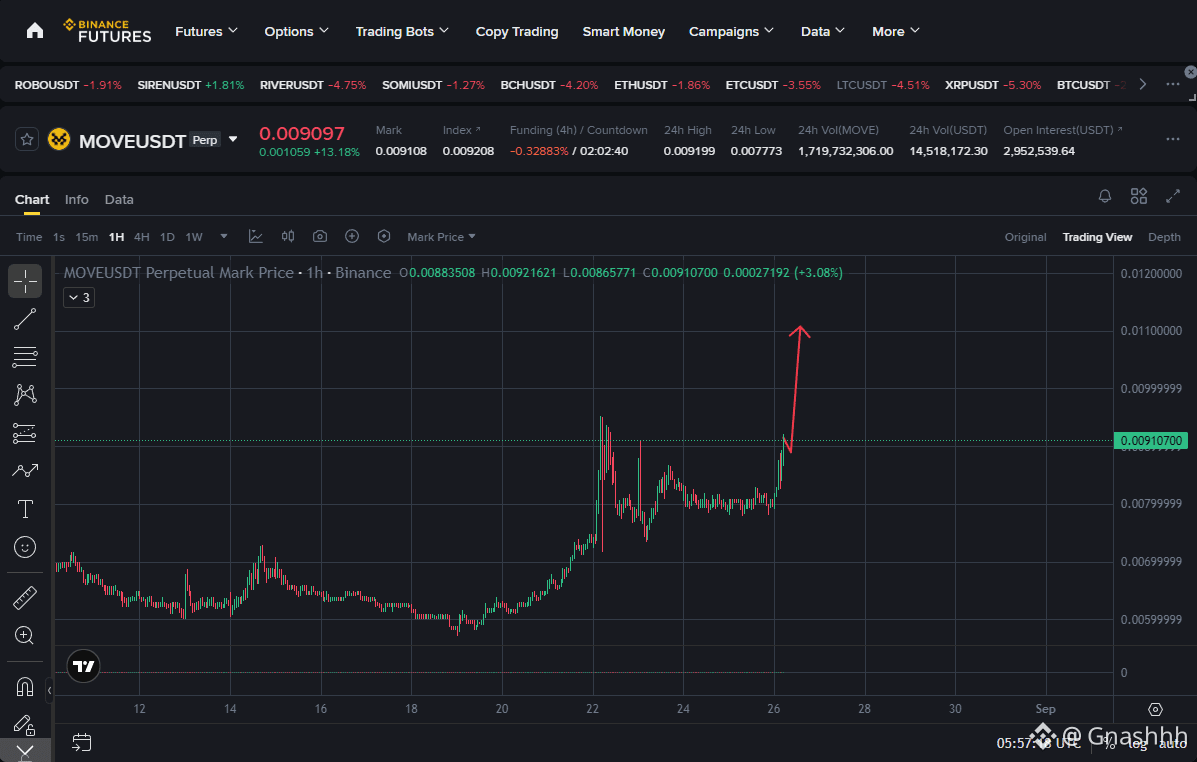1197x762 pixels.
Task: Select the zoom-in magnifier tool
Action: tap(25, 635)
